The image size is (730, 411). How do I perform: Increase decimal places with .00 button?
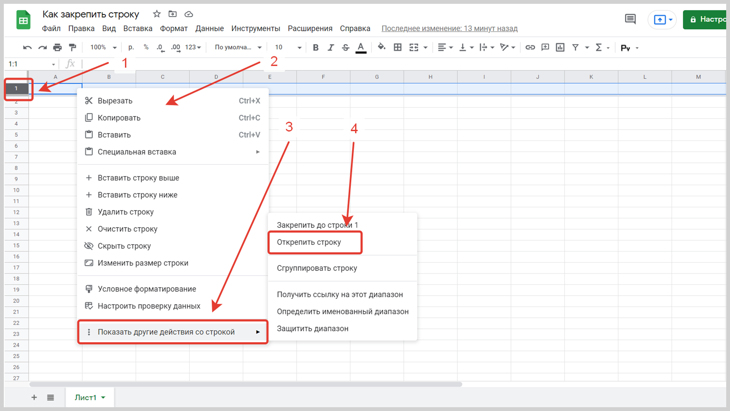[176, 47]
